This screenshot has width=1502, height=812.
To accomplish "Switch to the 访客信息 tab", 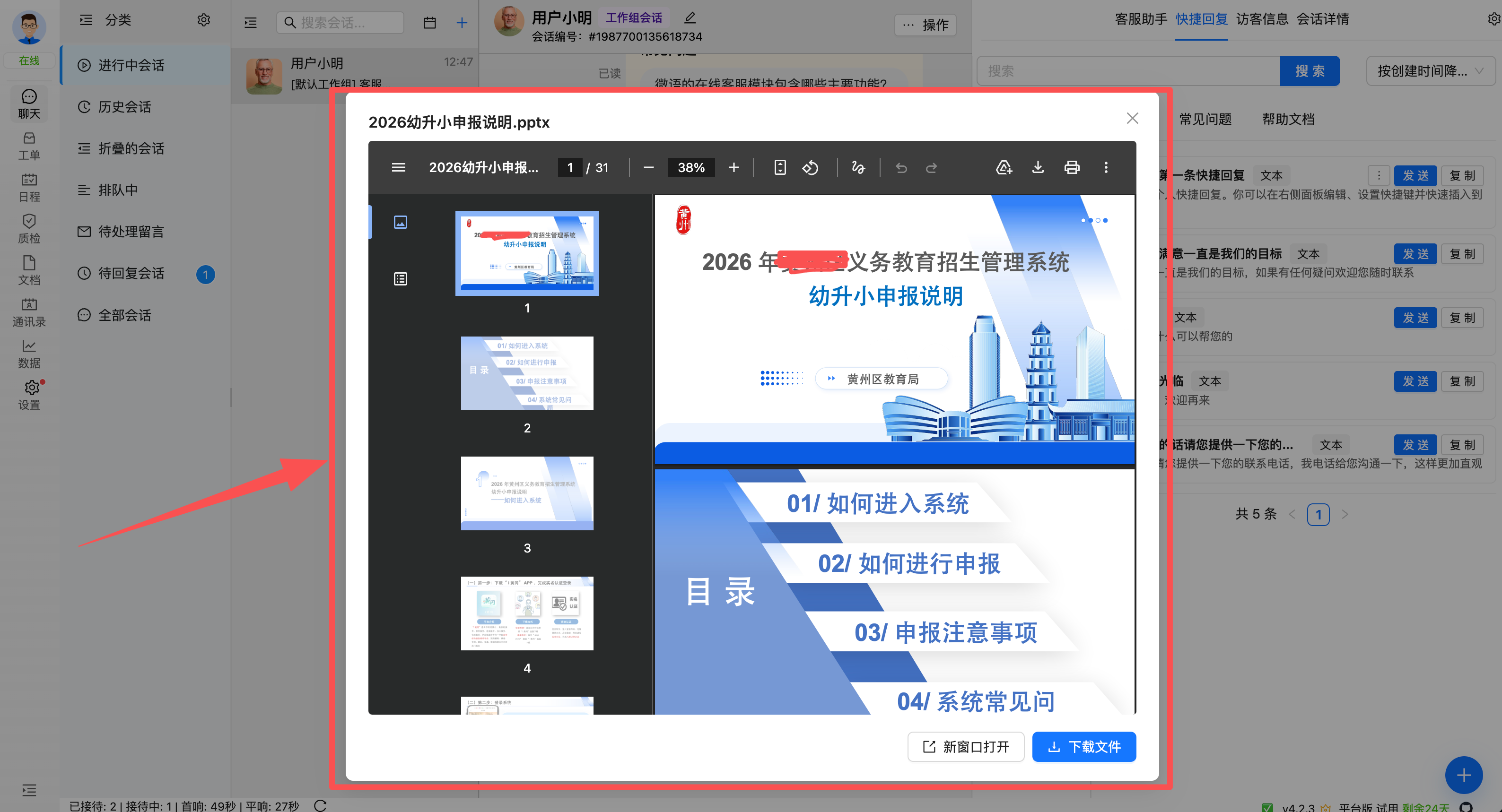I will tap(1262, 19).
